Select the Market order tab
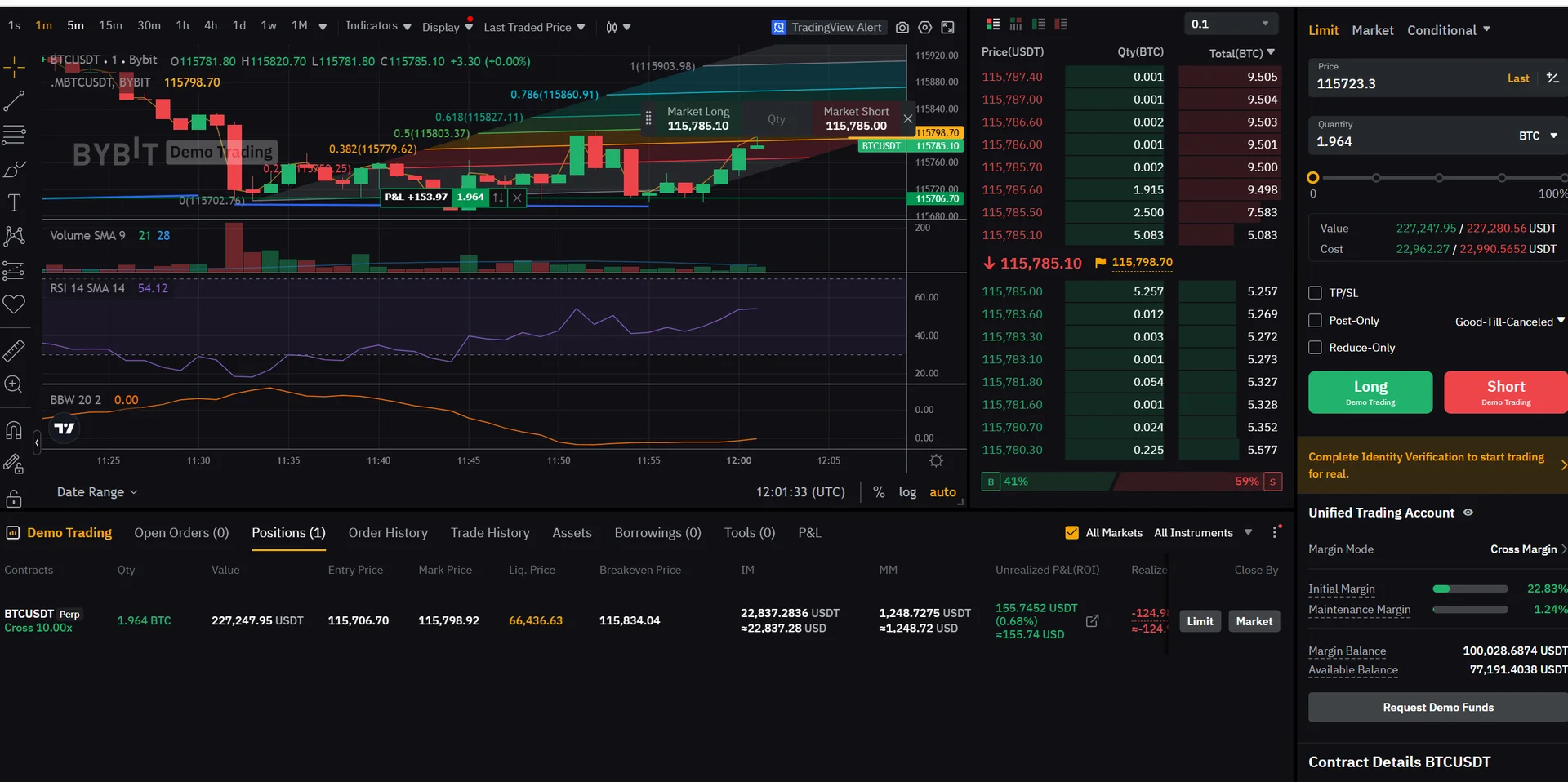The image size is (1568, 782). (x=1372, y=30)
